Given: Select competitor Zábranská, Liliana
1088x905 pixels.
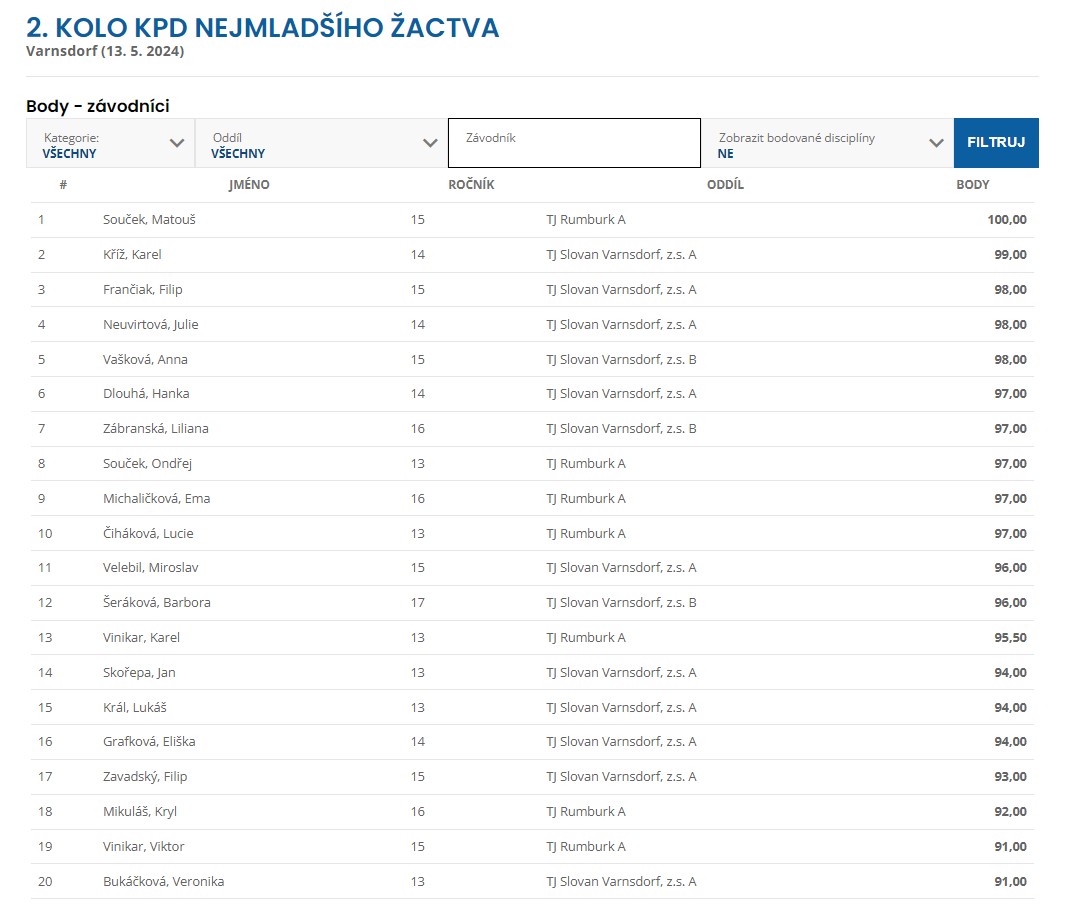Looking at the screenshot, I should [x=155, y=429].
